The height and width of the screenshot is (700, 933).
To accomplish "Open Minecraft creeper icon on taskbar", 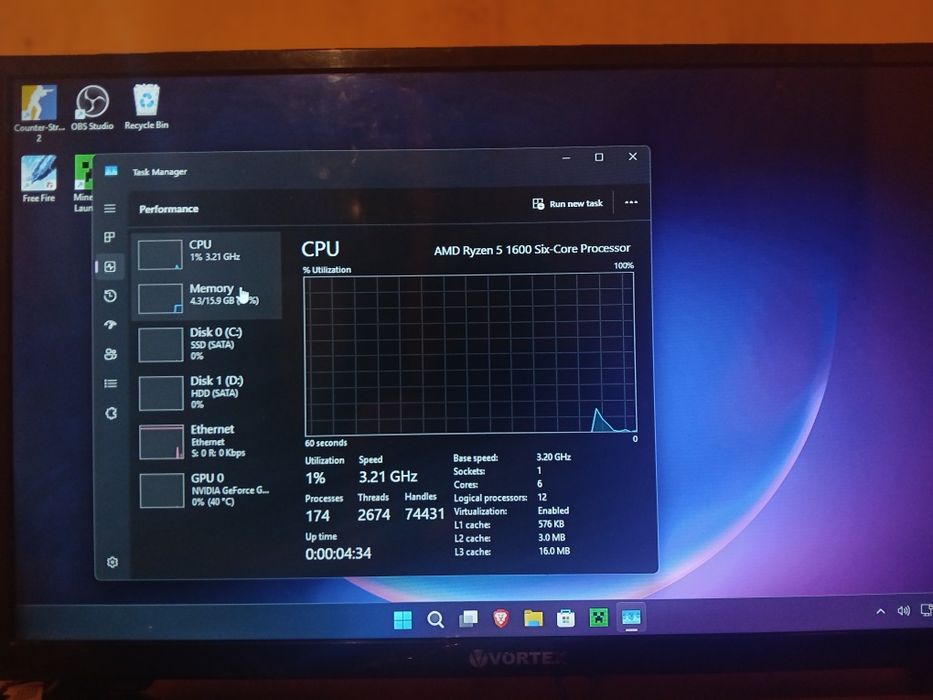I will point(599,618).
